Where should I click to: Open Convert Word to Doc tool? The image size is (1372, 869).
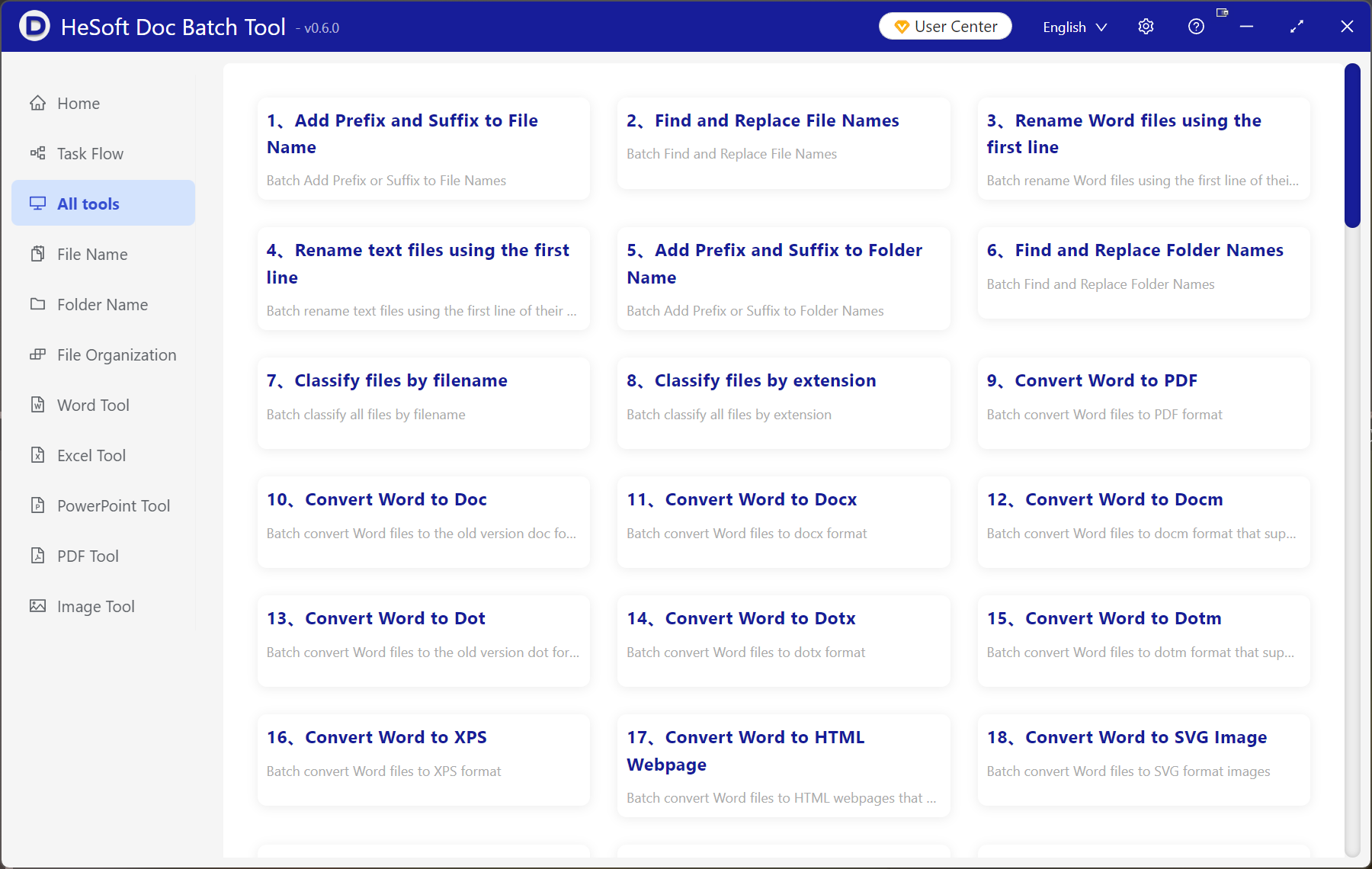tap(424, 522)
